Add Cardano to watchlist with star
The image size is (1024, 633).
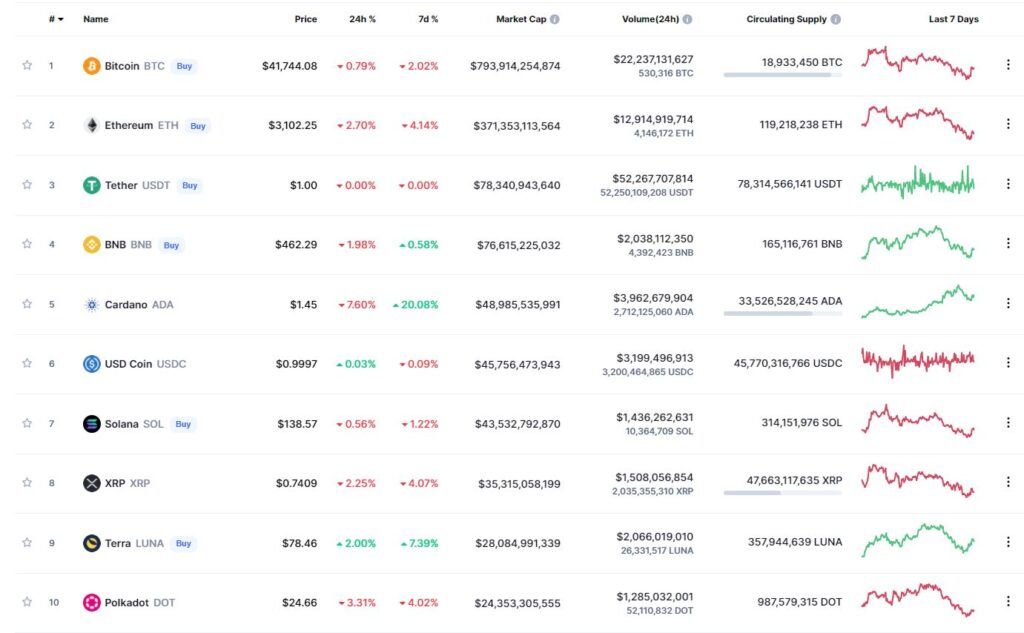click(x=27, y=304)
